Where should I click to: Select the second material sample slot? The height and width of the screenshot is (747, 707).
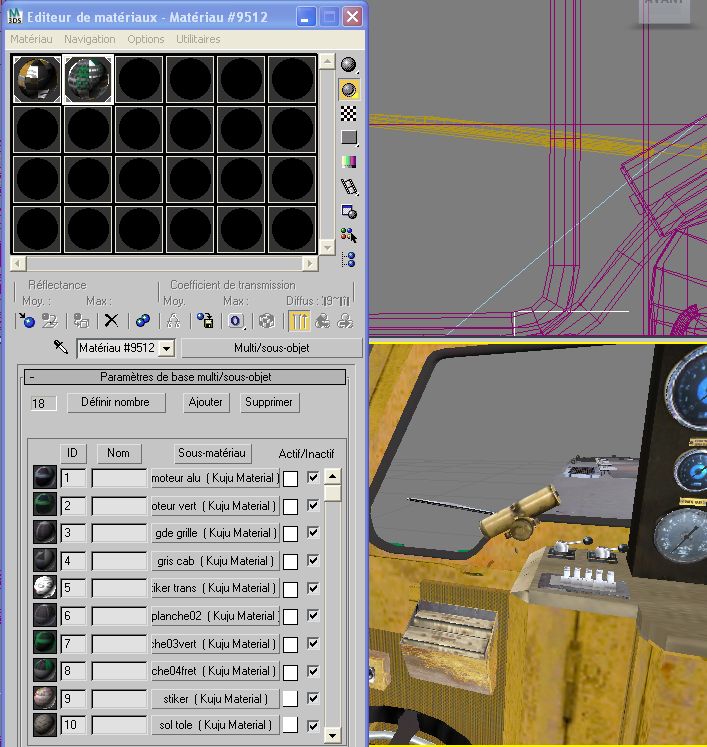(88, 79)
